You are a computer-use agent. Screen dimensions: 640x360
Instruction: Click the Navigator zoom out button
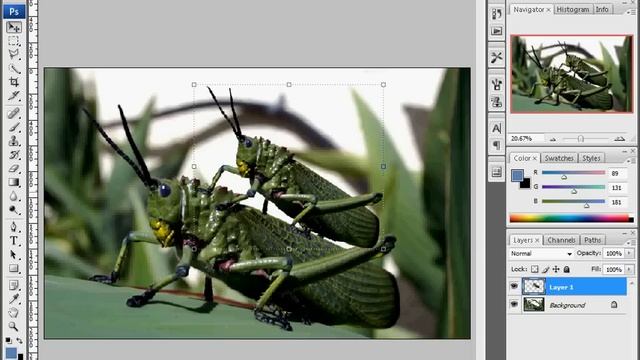coord(553,139)
